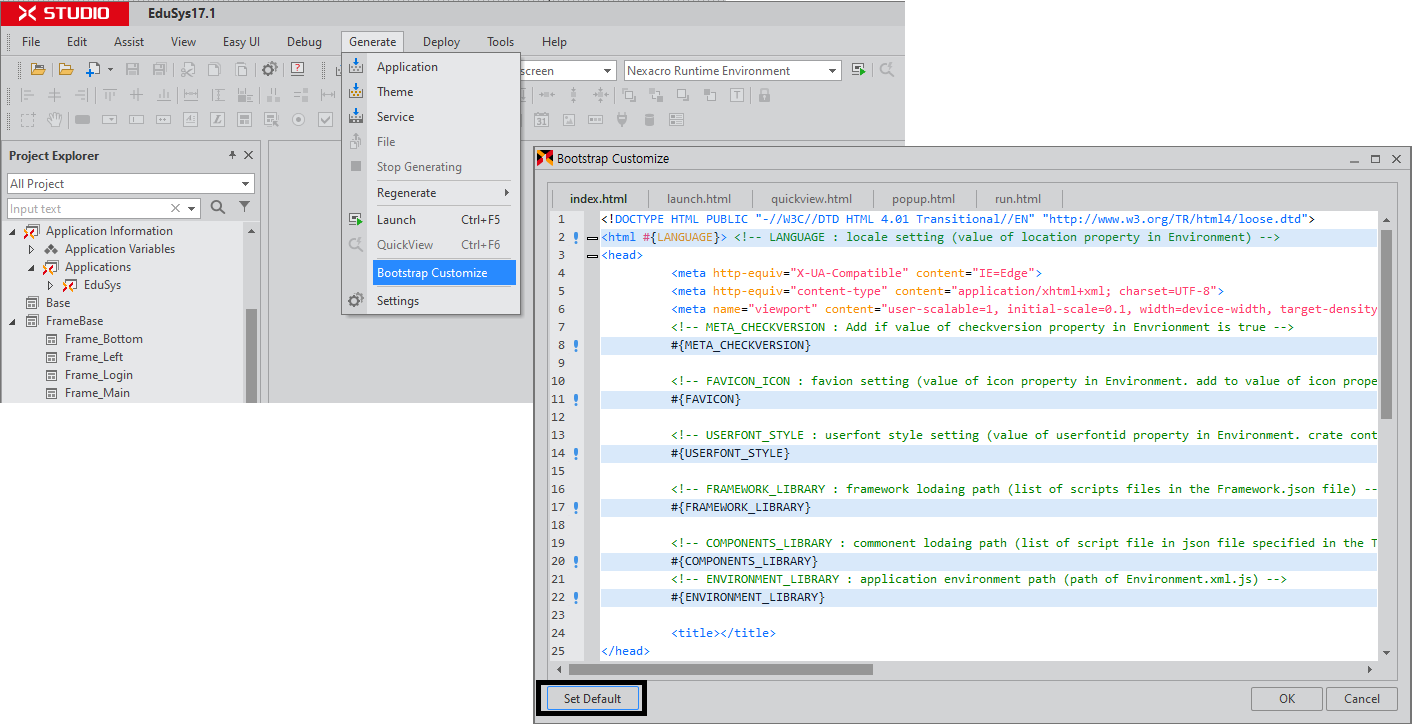Clear the Project Explorer search text
The image size is (1413, 726).
[176, 208]
